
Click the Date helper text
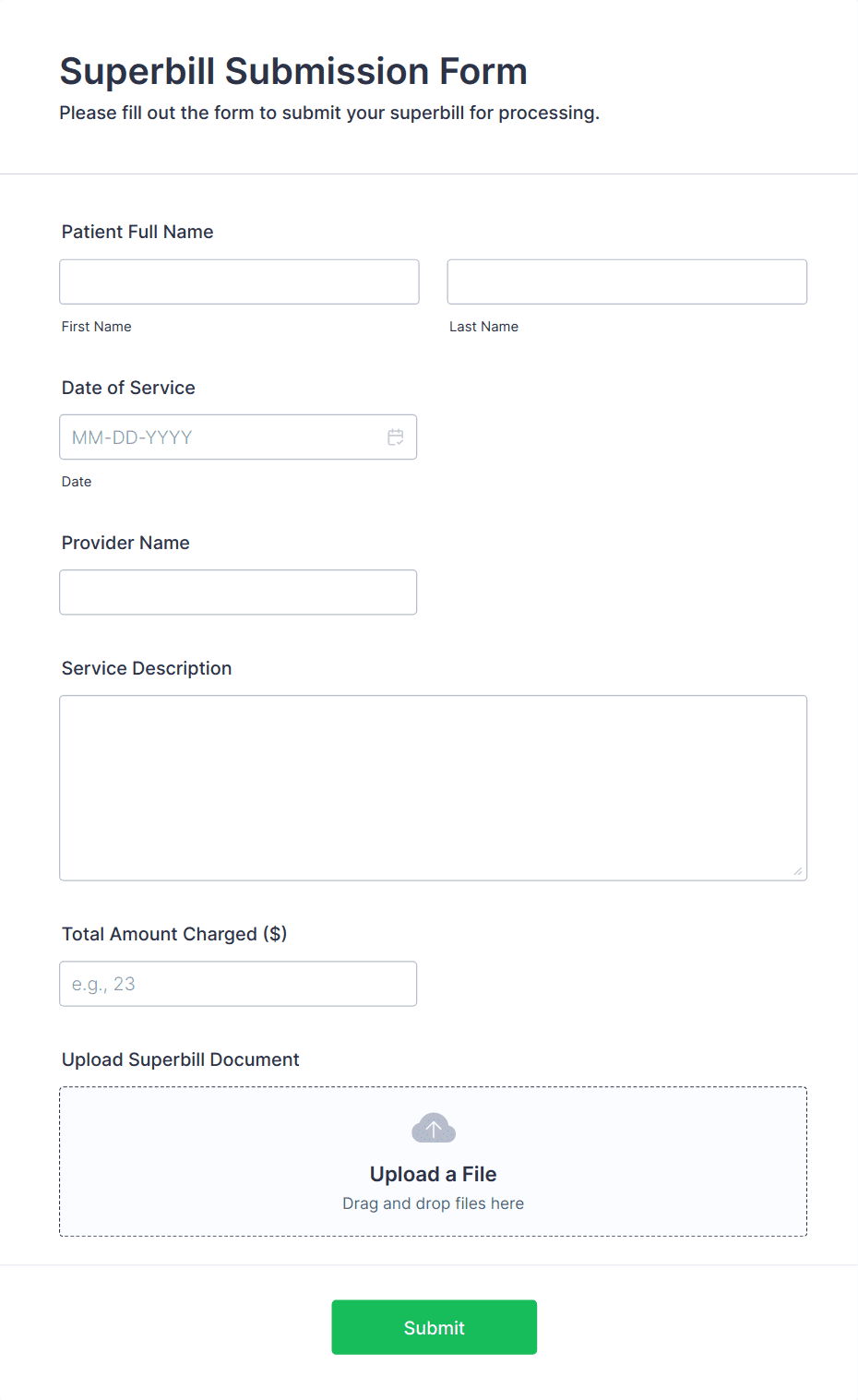click(77, 481)
